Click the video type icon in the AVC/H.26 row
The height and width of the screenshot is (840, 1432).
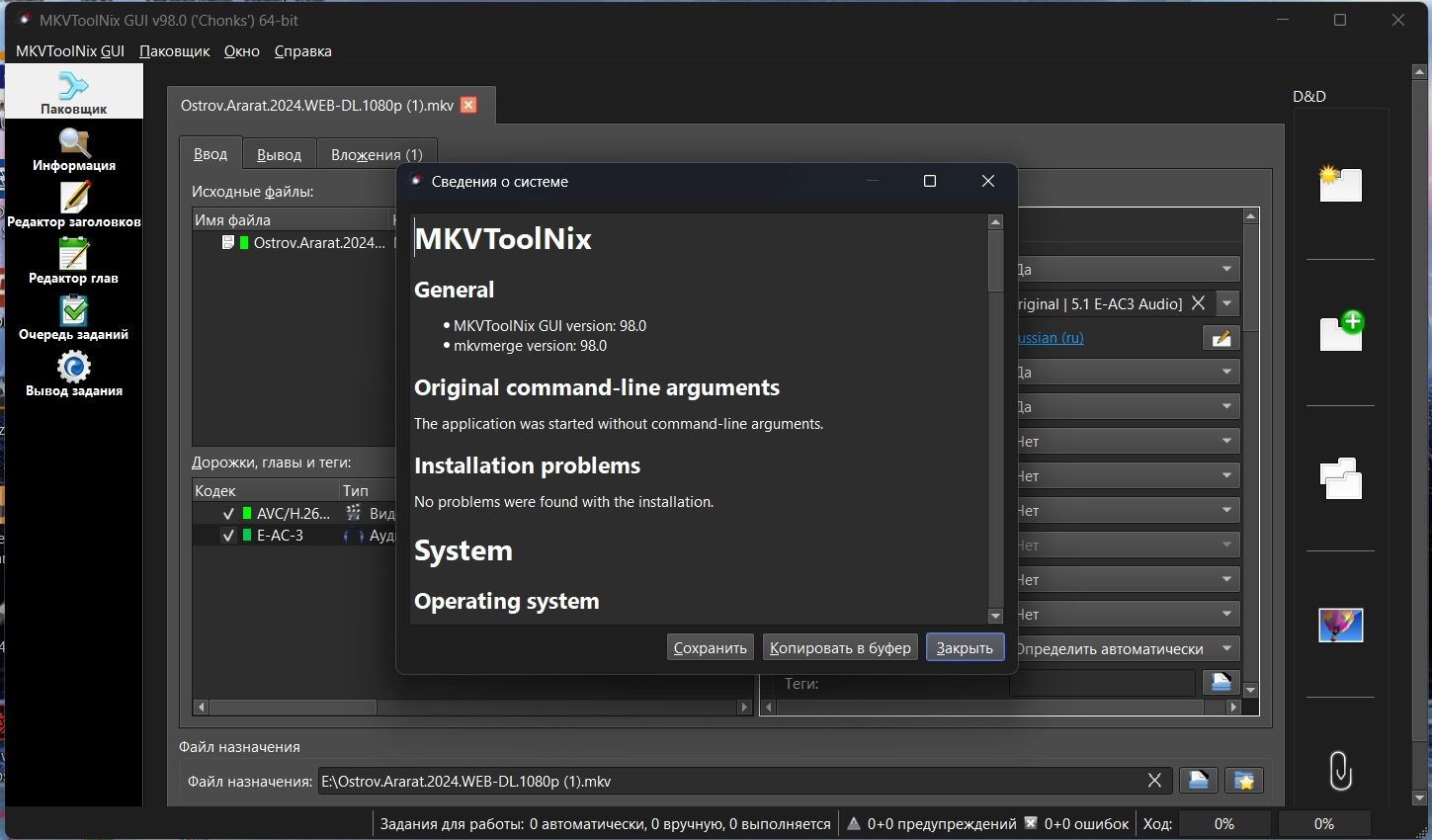(x=353, y=513)
